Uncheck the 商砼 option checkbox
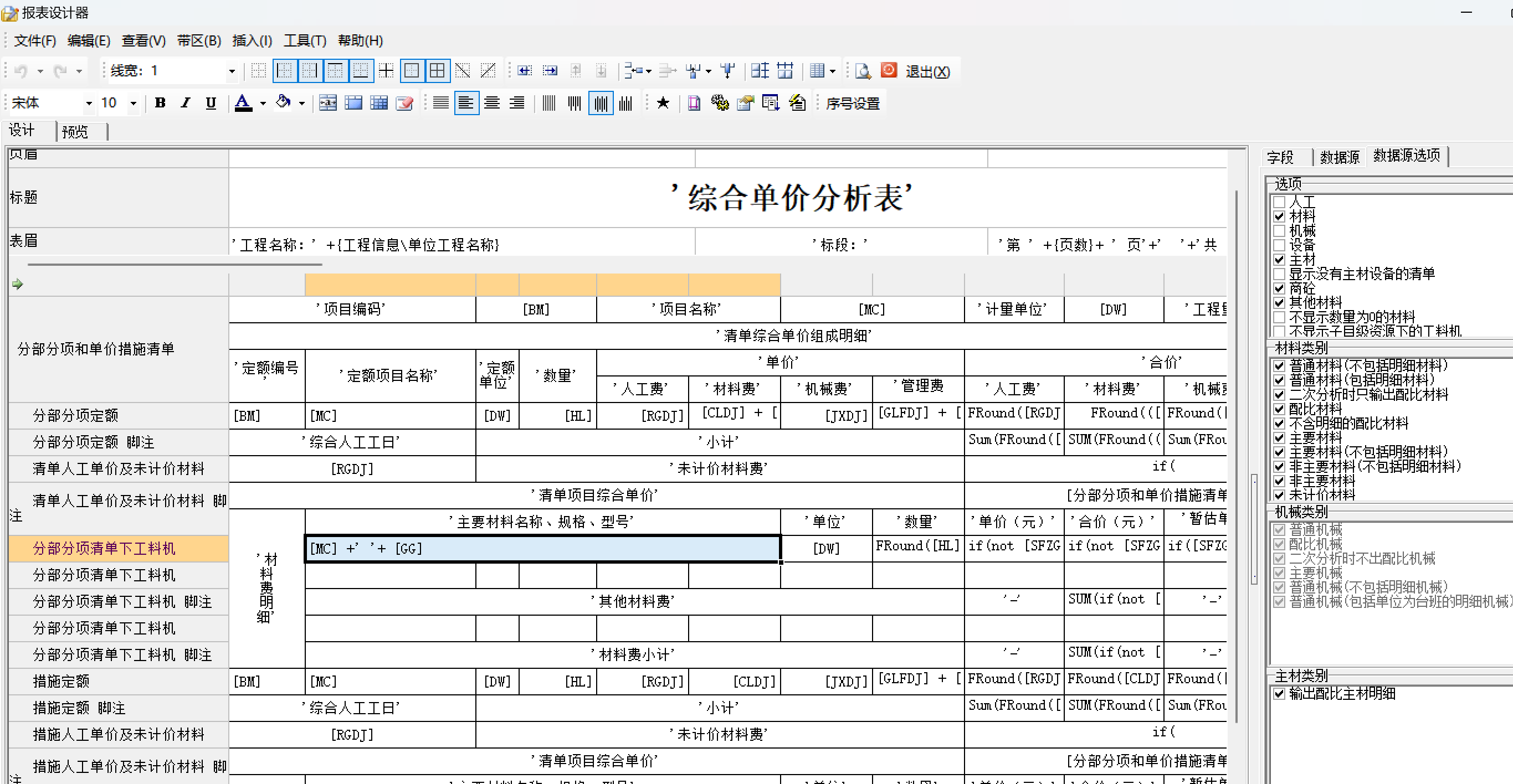The image size is (1513, 784). pyautogui.click(x=1279, y=288)
